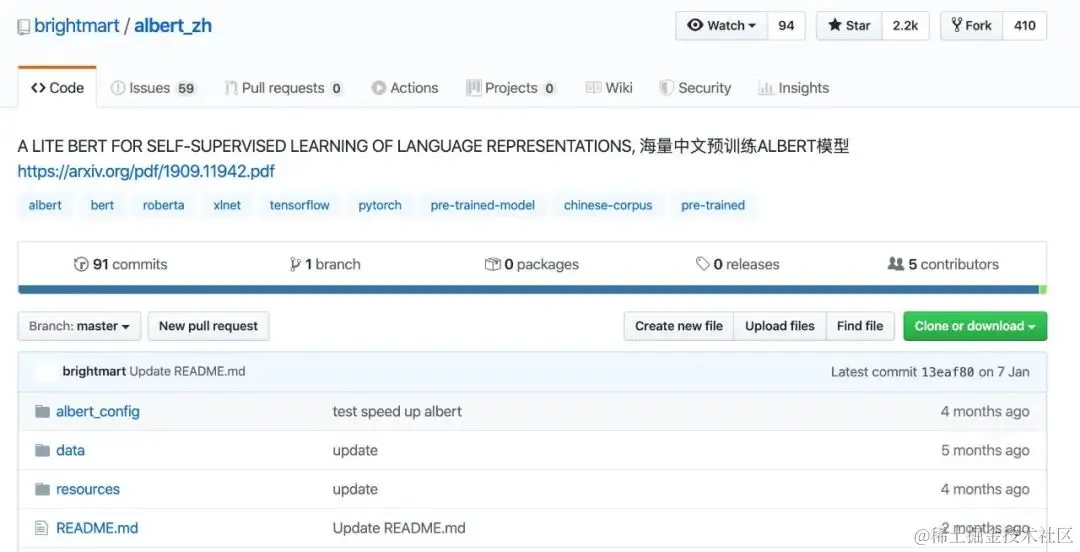The height and width of the screenshot is (552, 1080).
Task: Select the Code tab
Action: tap(57, 88)
